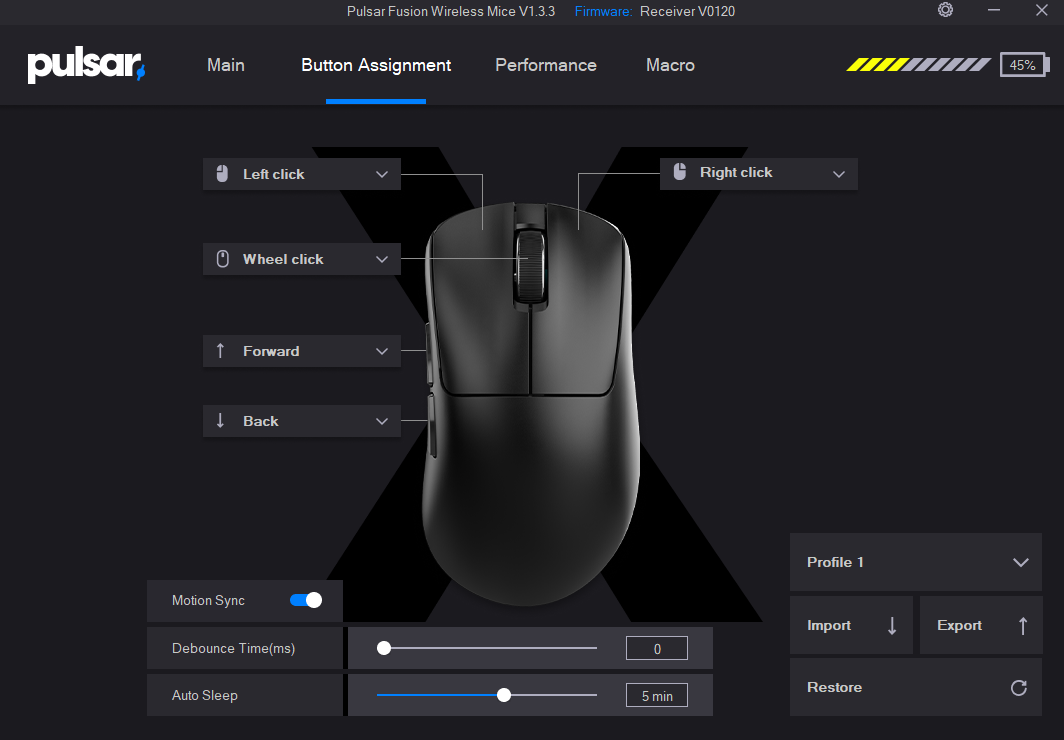Click the Debounce Time(ms) label
1064x740 pixels.
click(x=233, y=648)
